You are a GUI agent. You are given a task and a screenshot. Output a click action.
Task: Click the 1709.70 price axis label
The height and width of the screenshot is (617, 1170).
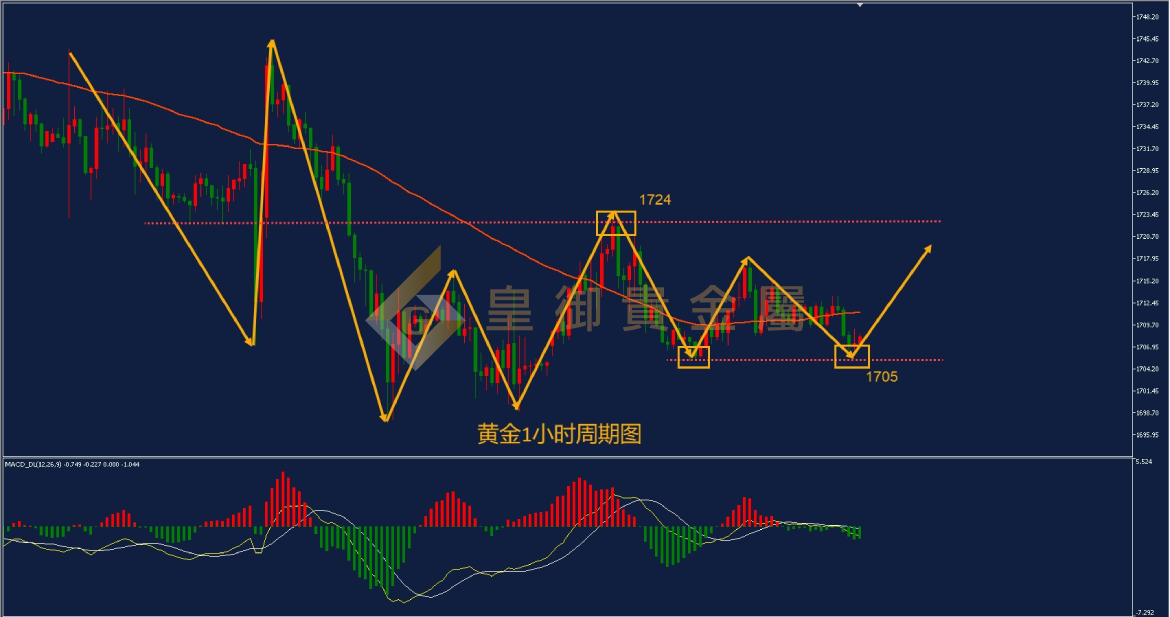1146,325
